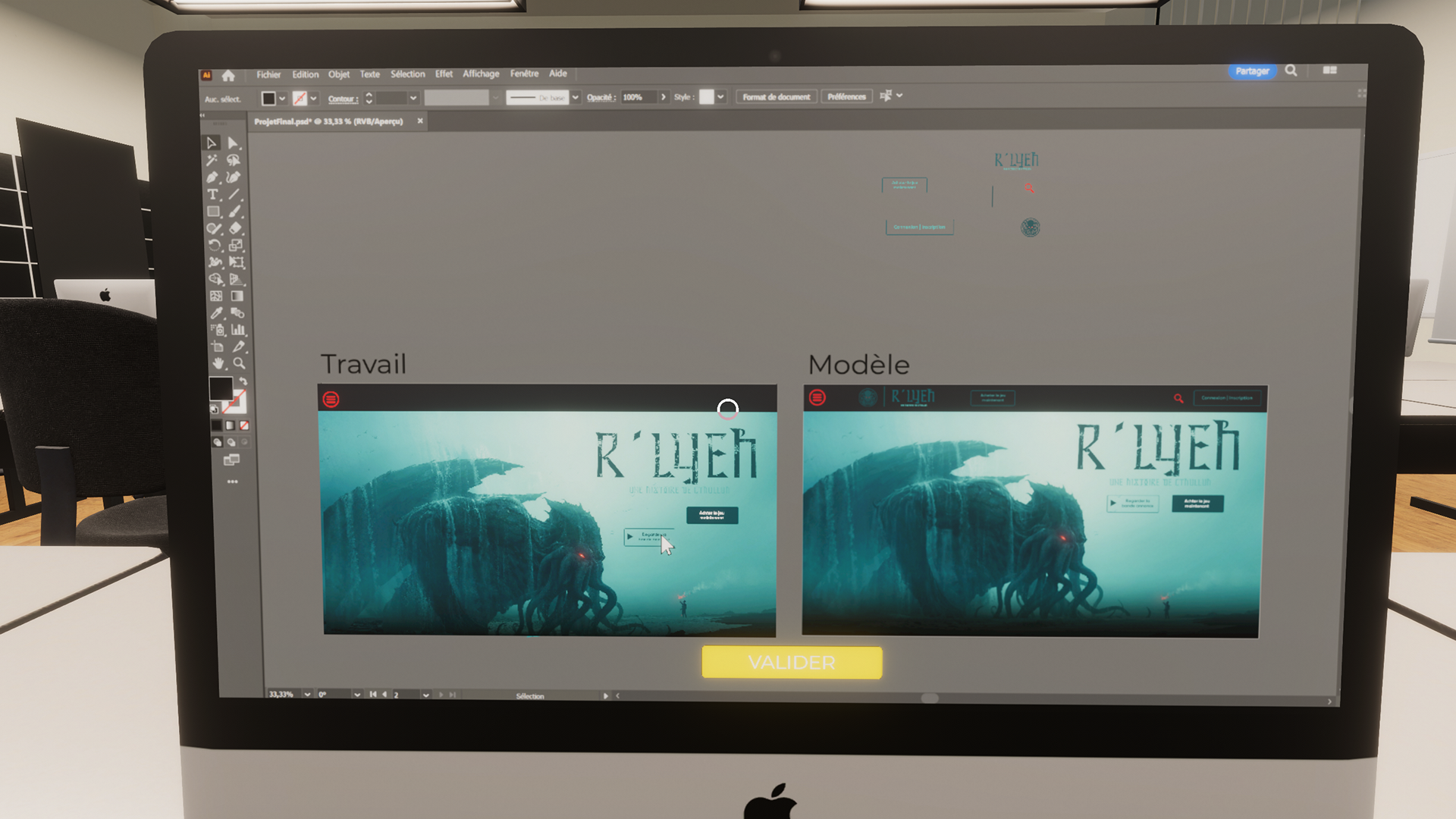Screen dimensions: 1456x819
Task: Choose the Column Graph tool
Action: [238, 329]
